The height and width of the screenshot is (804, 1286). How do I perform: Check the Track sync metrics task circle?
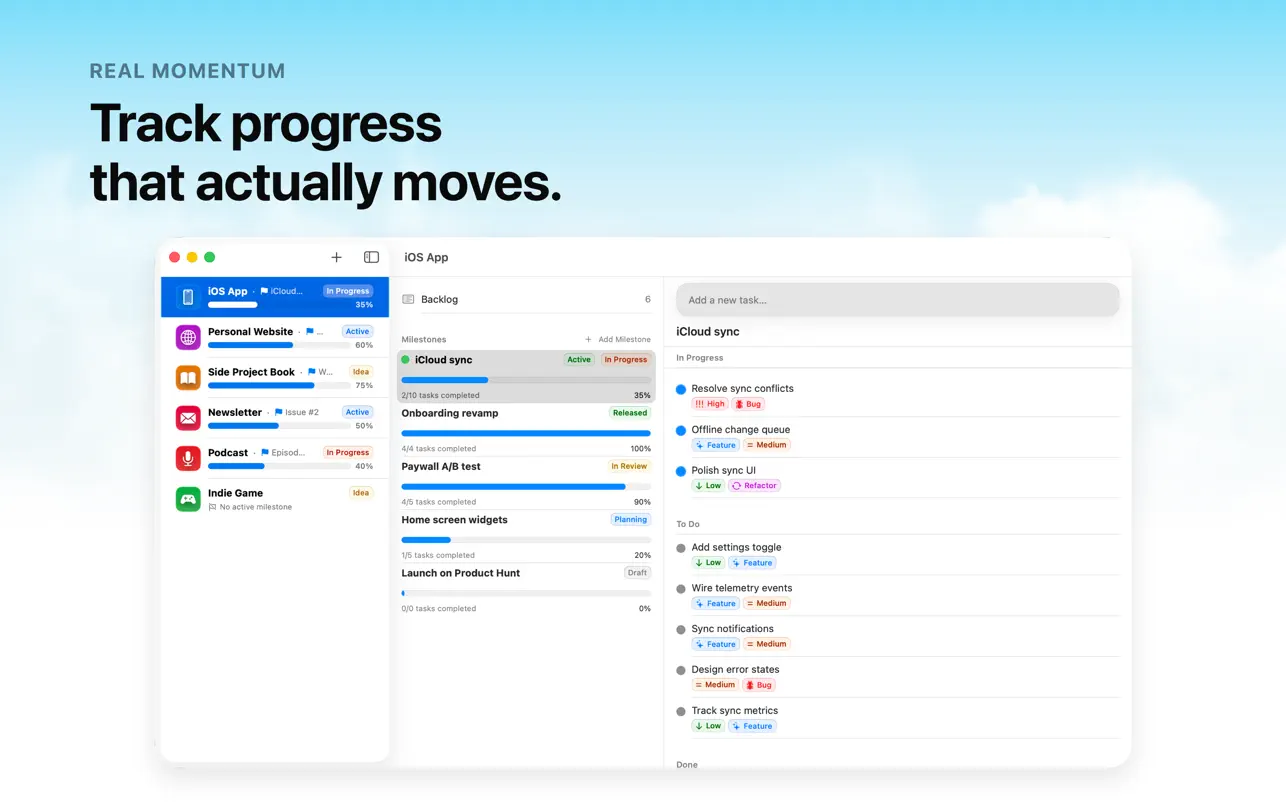(681, 711)
